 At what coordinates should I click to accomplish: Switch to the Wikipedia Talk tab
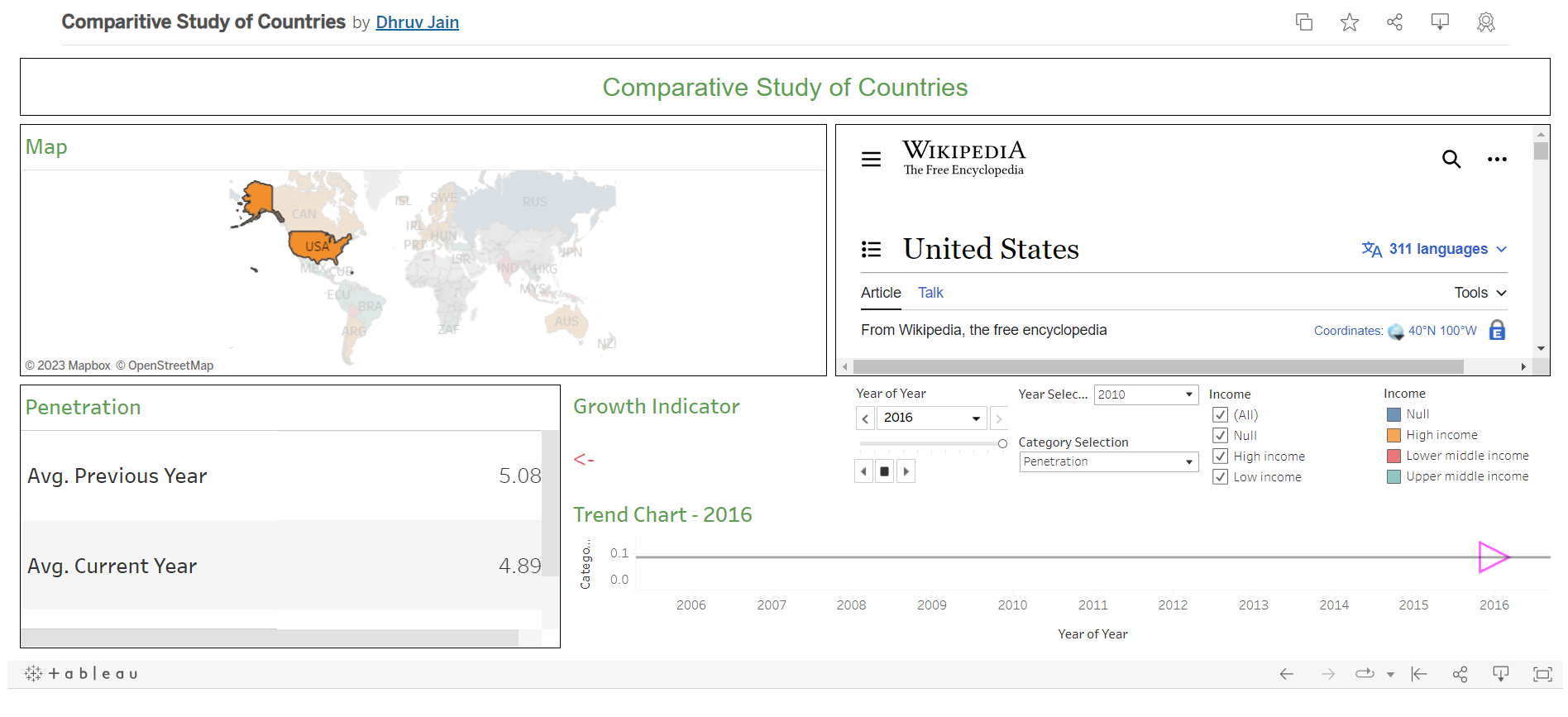pos(930,293)
